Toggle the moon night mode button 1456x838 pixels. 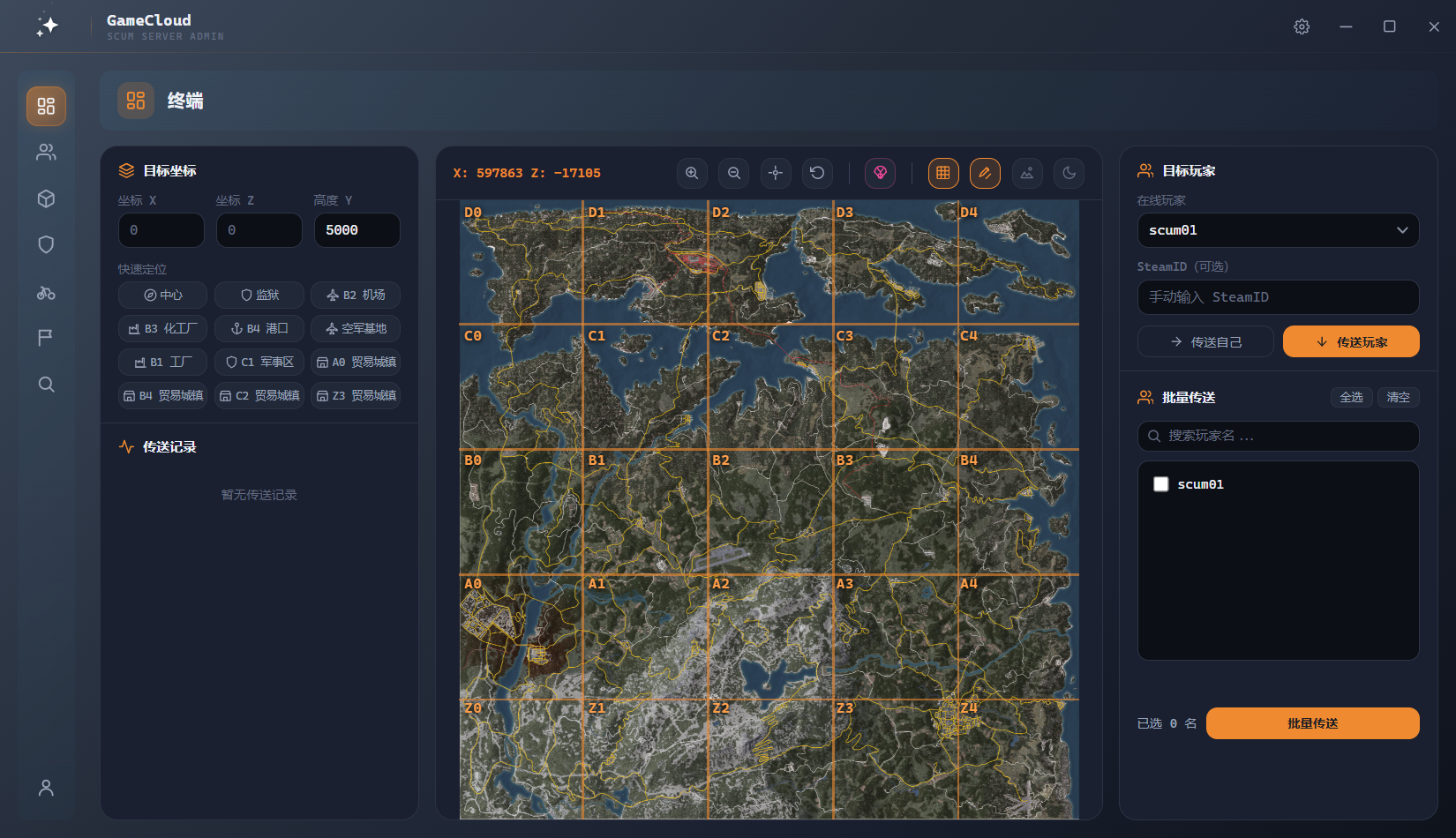(x=1069, y=173)
